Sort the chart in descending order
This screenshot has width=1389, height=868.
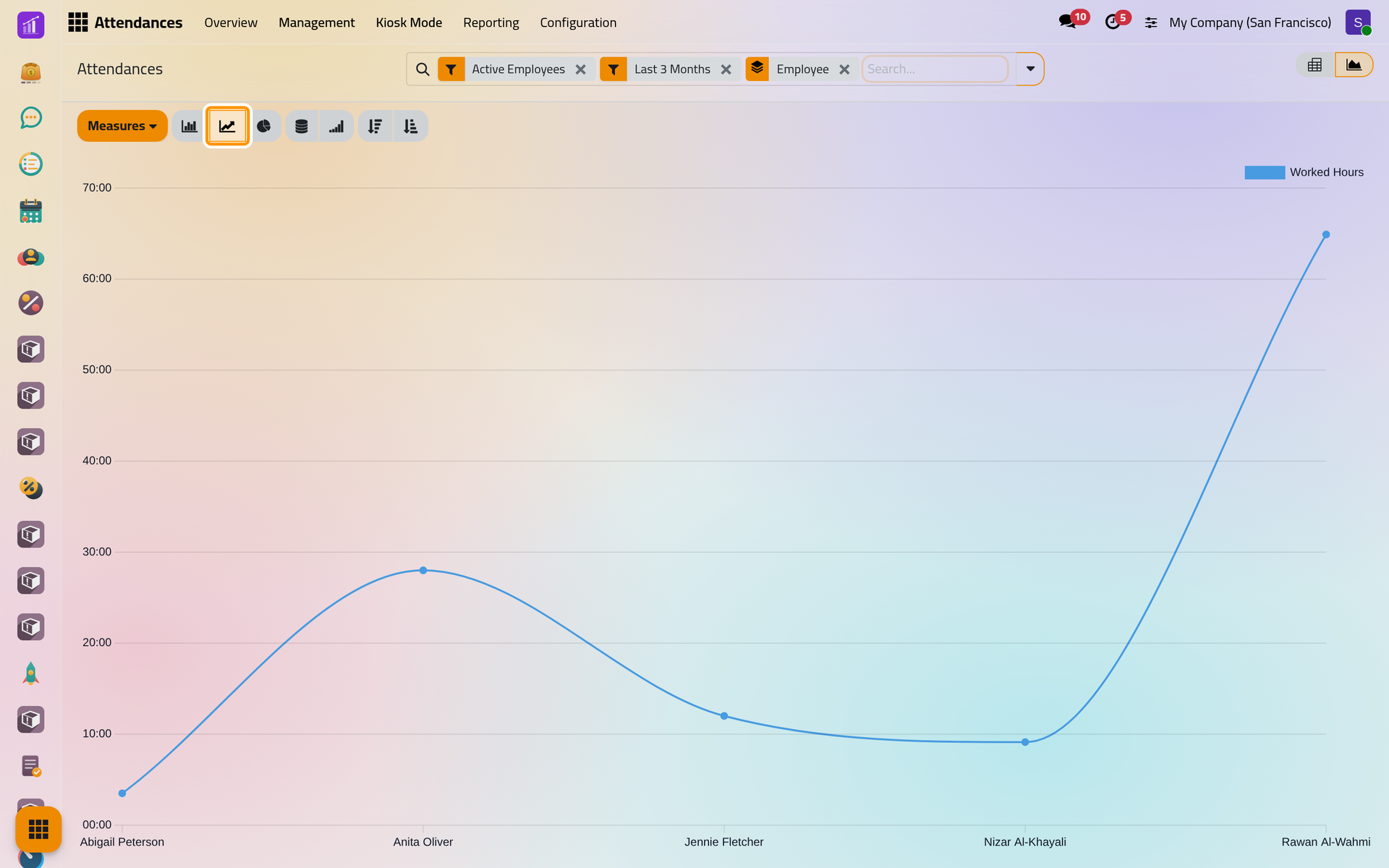point(375,126)
